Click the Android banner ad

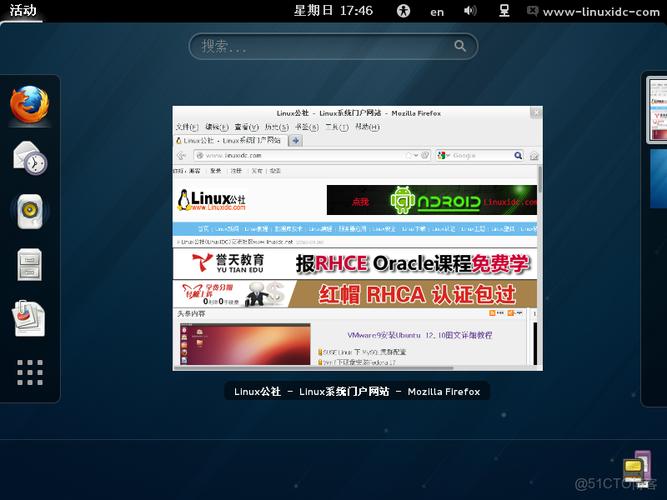431,200
